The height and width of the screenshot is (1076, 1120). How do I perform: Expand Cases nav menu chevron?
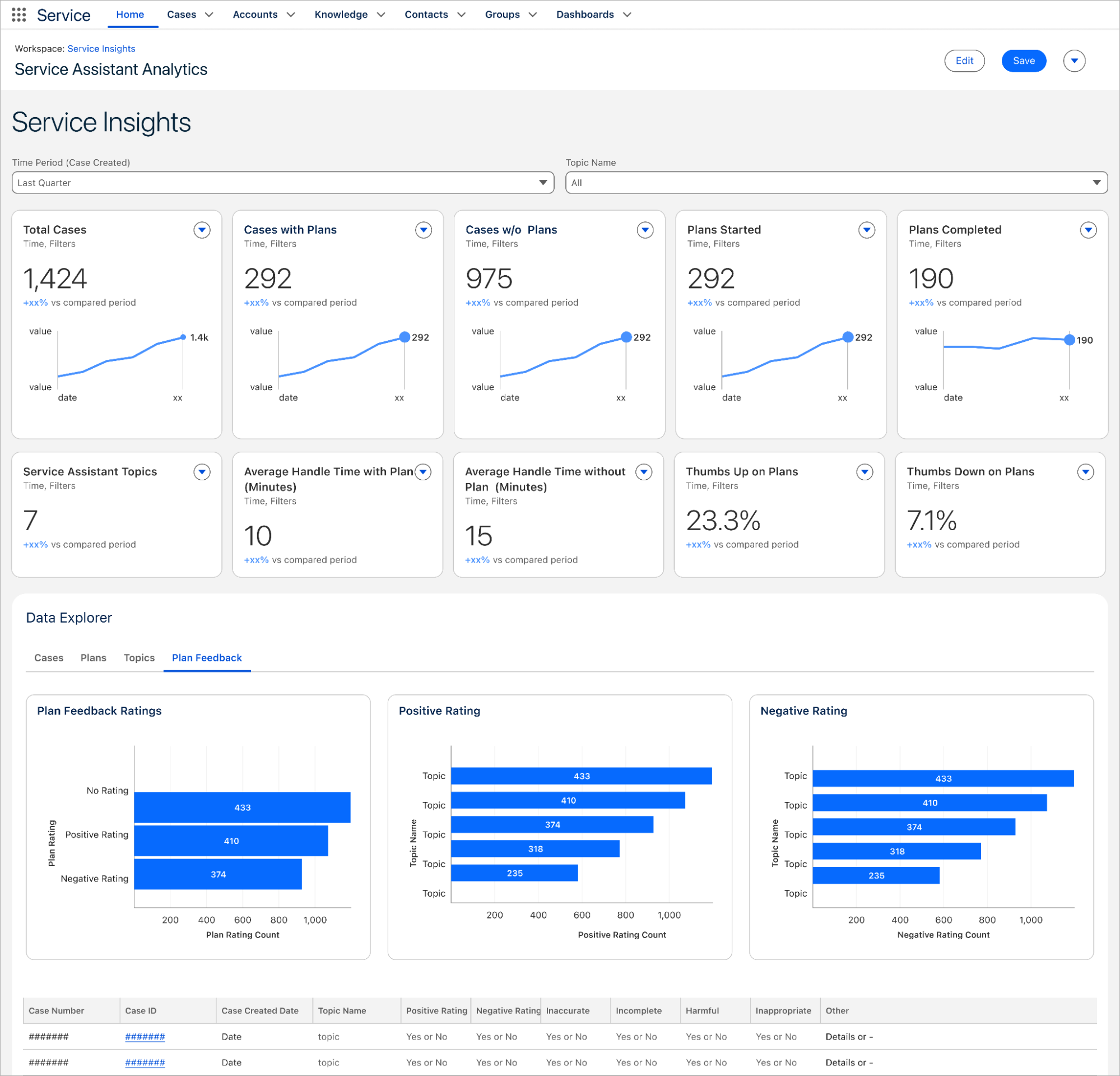point(209,15)
